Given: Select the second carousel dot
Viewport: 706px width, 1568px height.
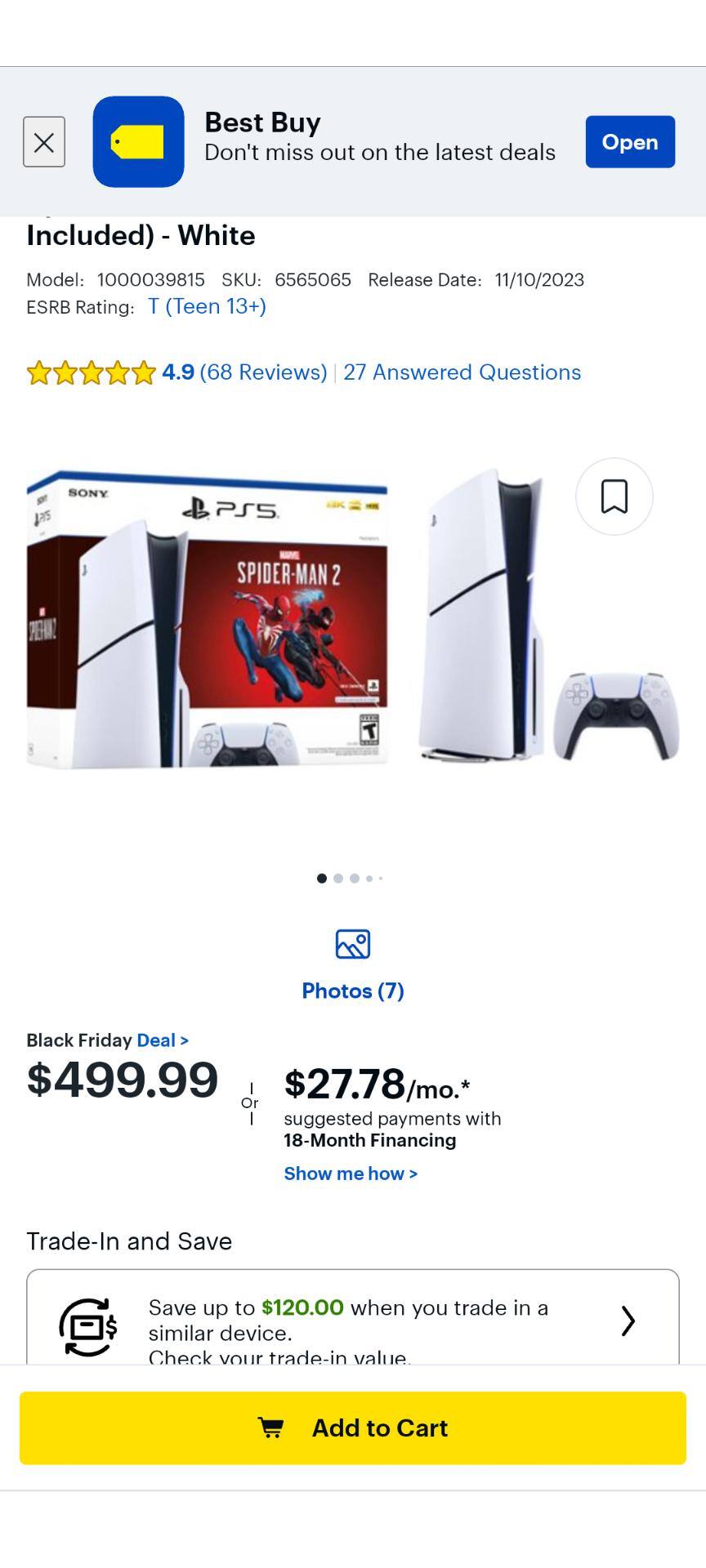Looking at the screenshot, I should click(338, 879).
